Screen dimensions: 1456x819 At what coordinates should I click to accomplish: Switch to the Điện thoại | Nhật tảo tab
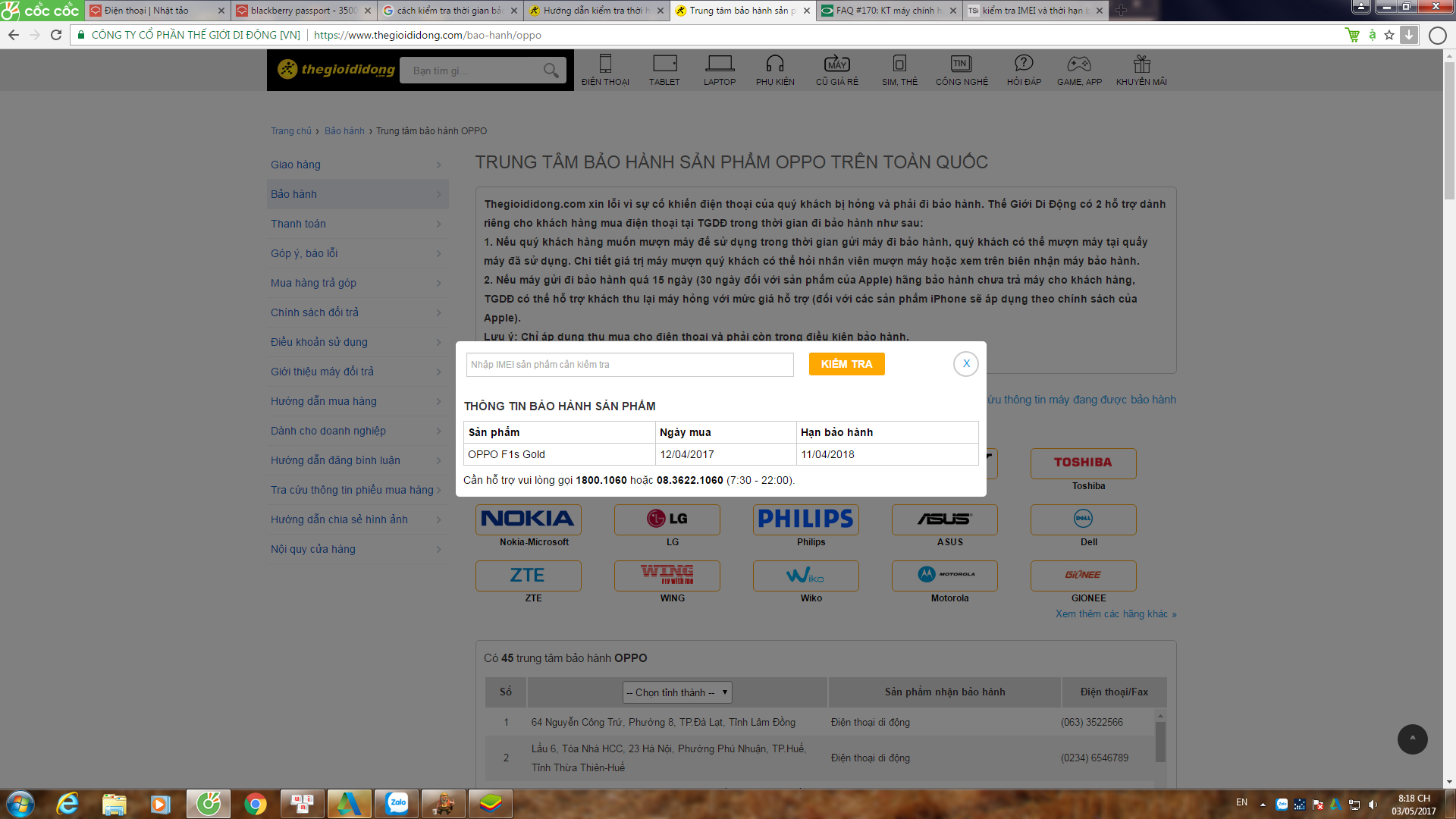tap(156, 11)
